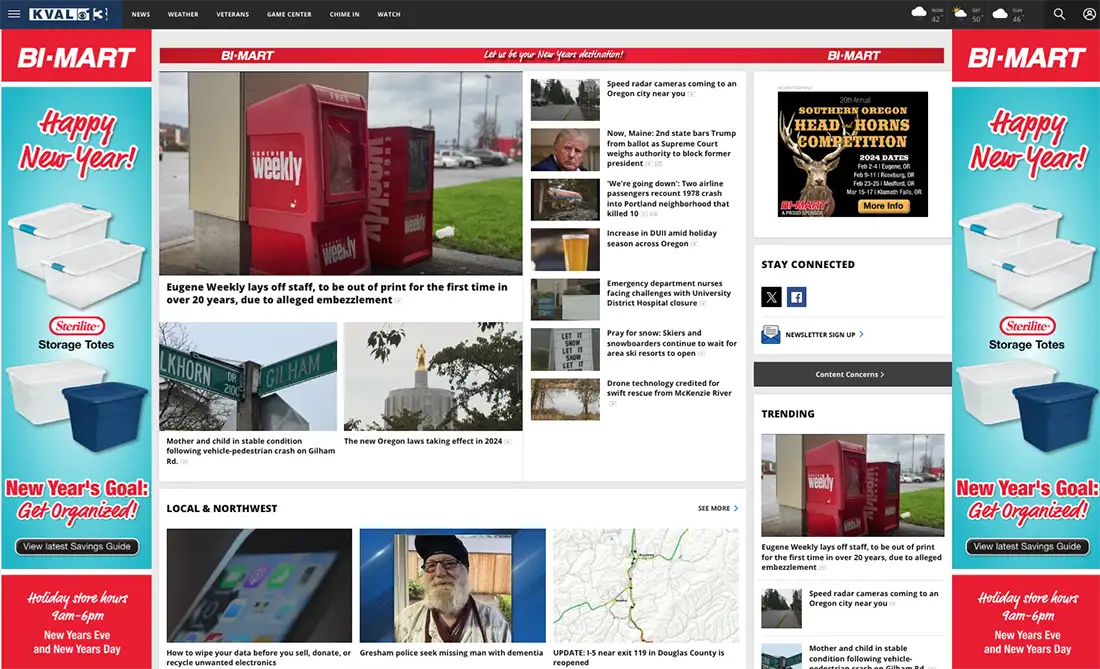The image size is (1100, 669).
Task: Click the KVAL 13 logo
Action: click(x=68, y=14)
